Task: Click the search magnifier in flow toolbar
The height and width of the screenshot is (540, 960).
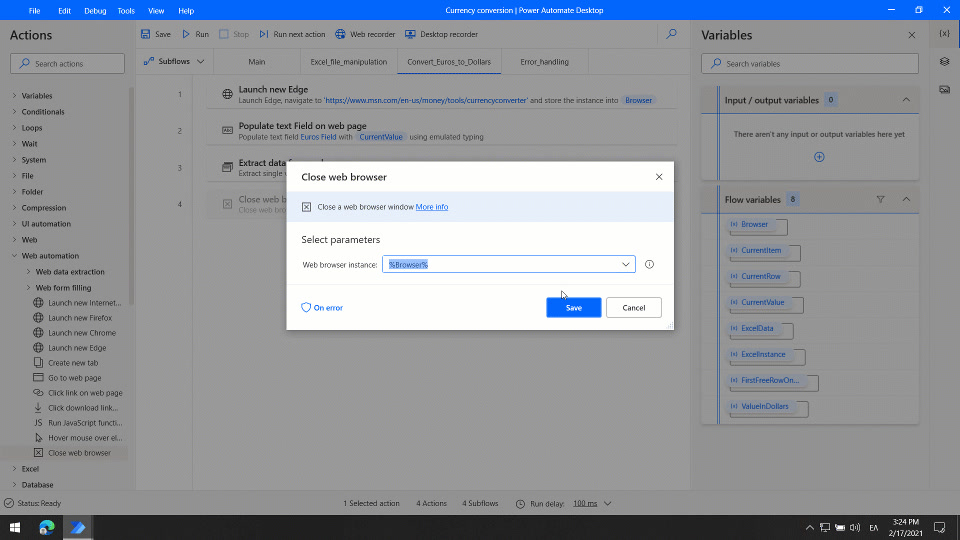Action: point(672,34)
